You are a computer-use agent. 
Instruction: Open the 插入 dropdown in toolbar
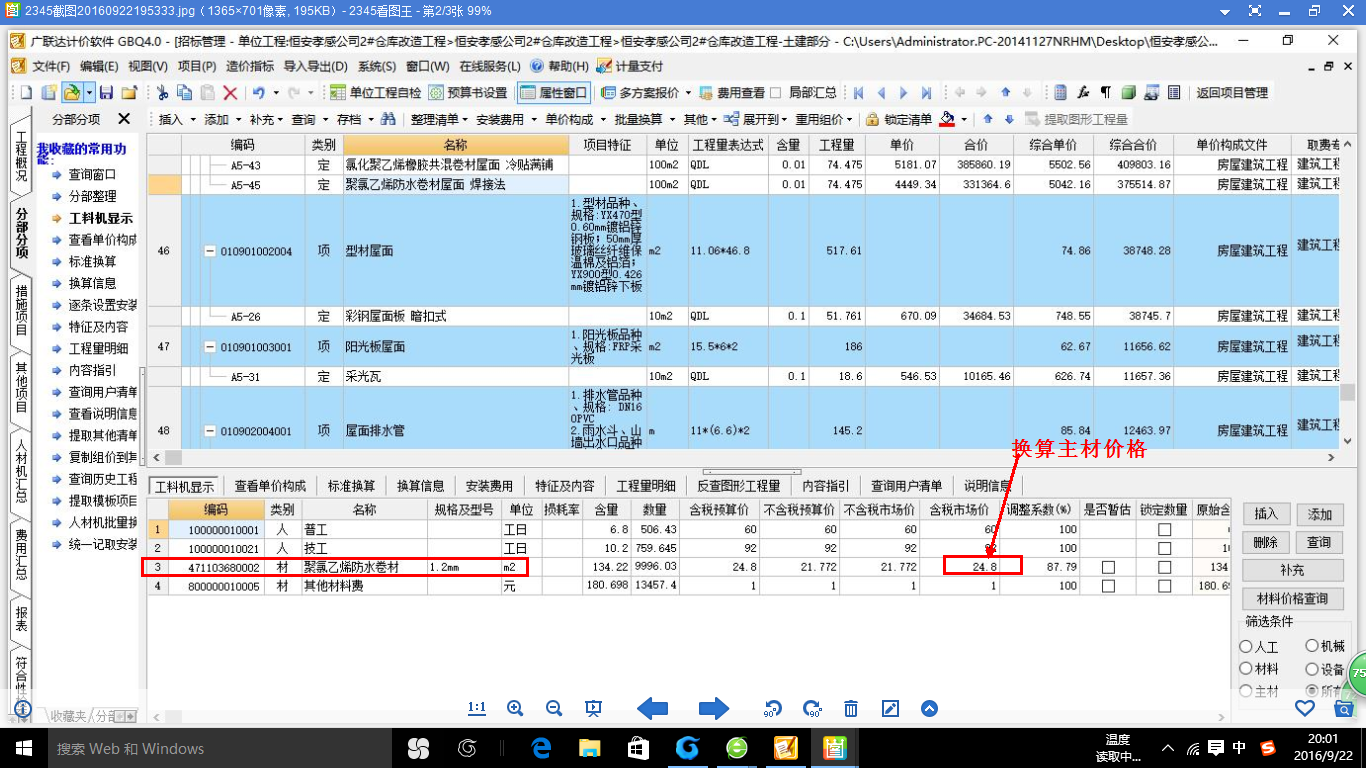176,119
